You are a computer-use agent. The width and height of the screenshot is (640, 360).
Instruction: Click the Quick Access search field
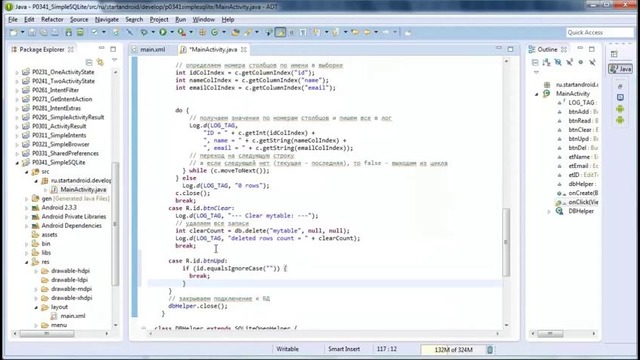pyautogui.click(x=599, y=32)
